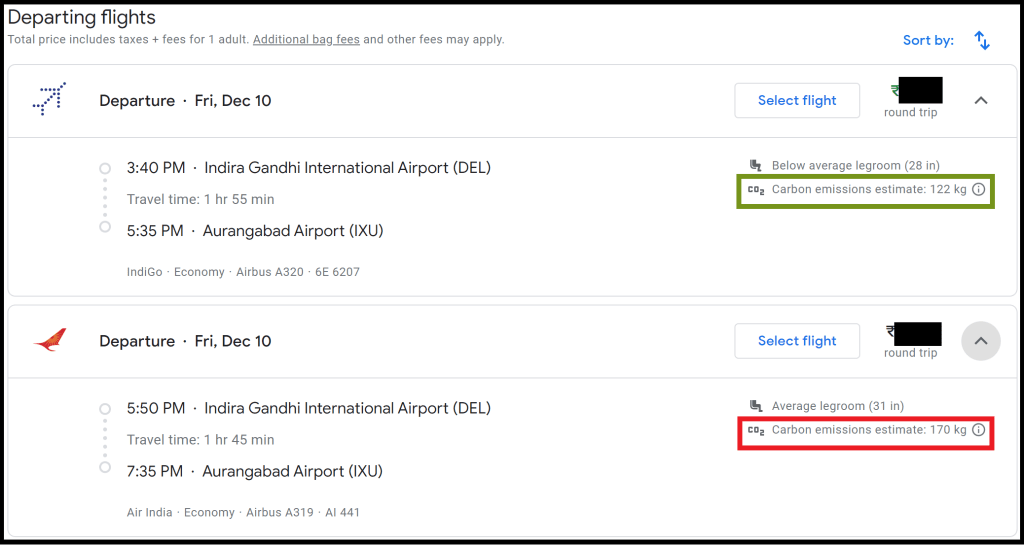The width and height of the screenshot is (1024, 545).
Task: Click the IndiGo airline logo icon
Action: (x=49, y=100)
